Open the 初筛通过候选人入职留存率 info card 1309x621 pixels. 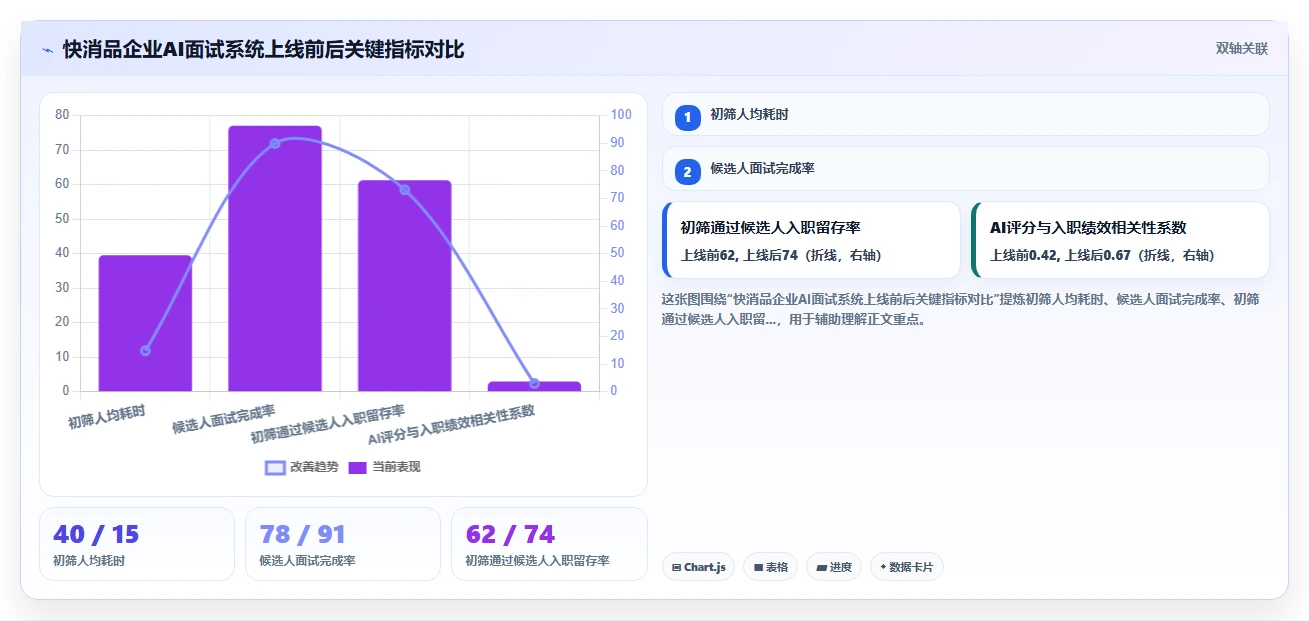click(811, 240)
